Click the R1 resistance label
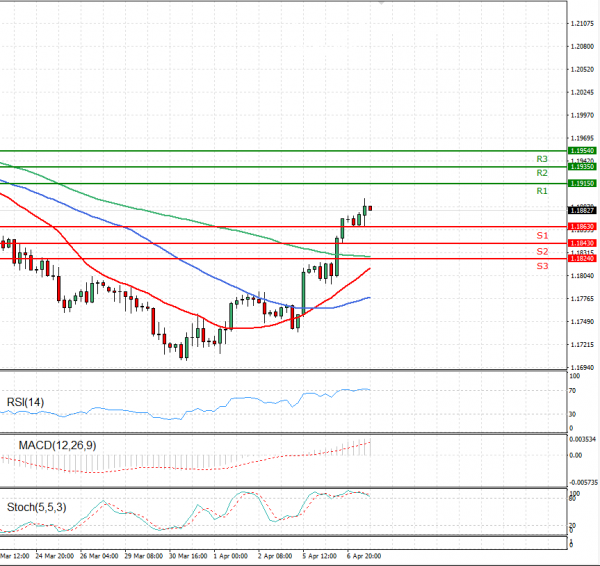600x566 pixels. coord(541,191)
